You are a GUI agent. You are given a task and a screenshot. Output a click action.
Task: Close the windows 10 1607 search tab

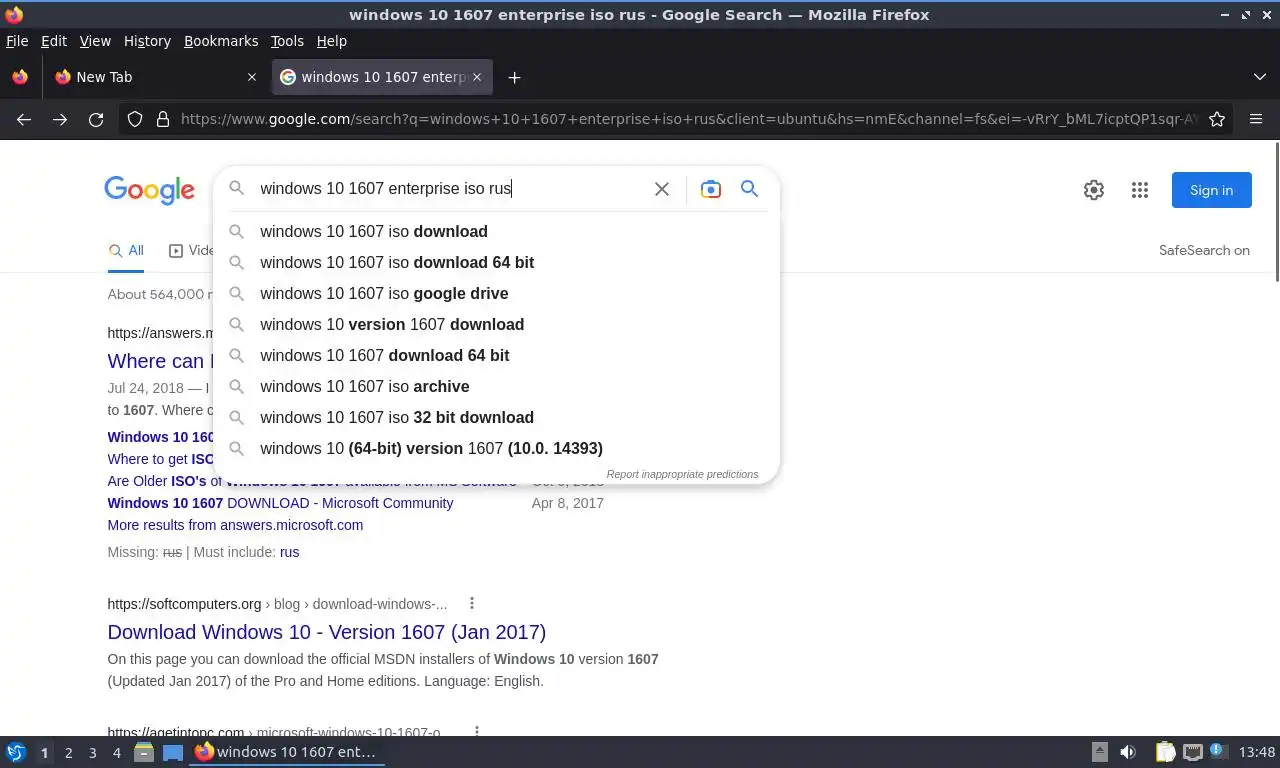pyautogui.click(x=477, y=77)
